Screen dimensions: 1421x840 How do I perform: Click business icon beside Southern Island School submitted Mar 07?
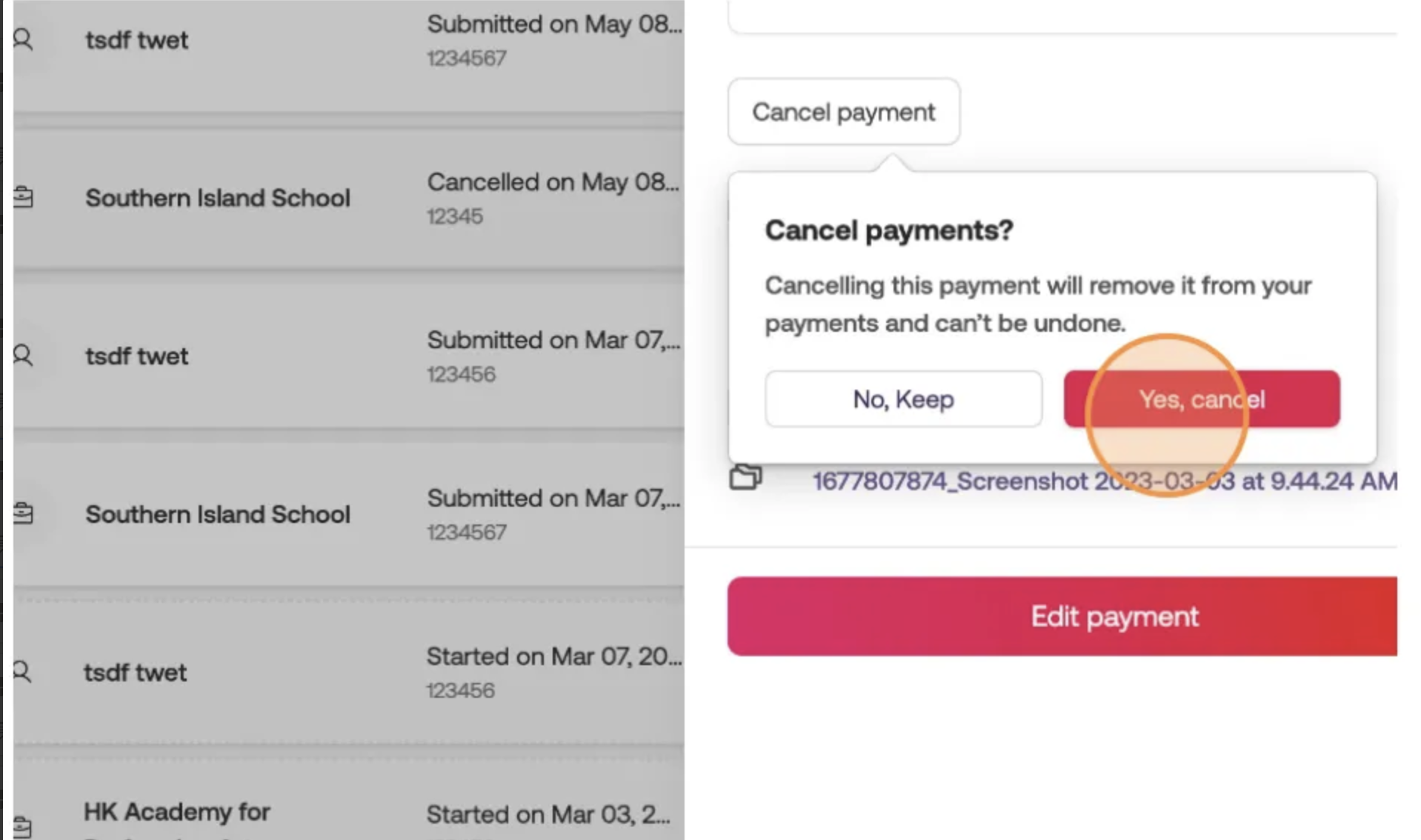coord(23,513)
